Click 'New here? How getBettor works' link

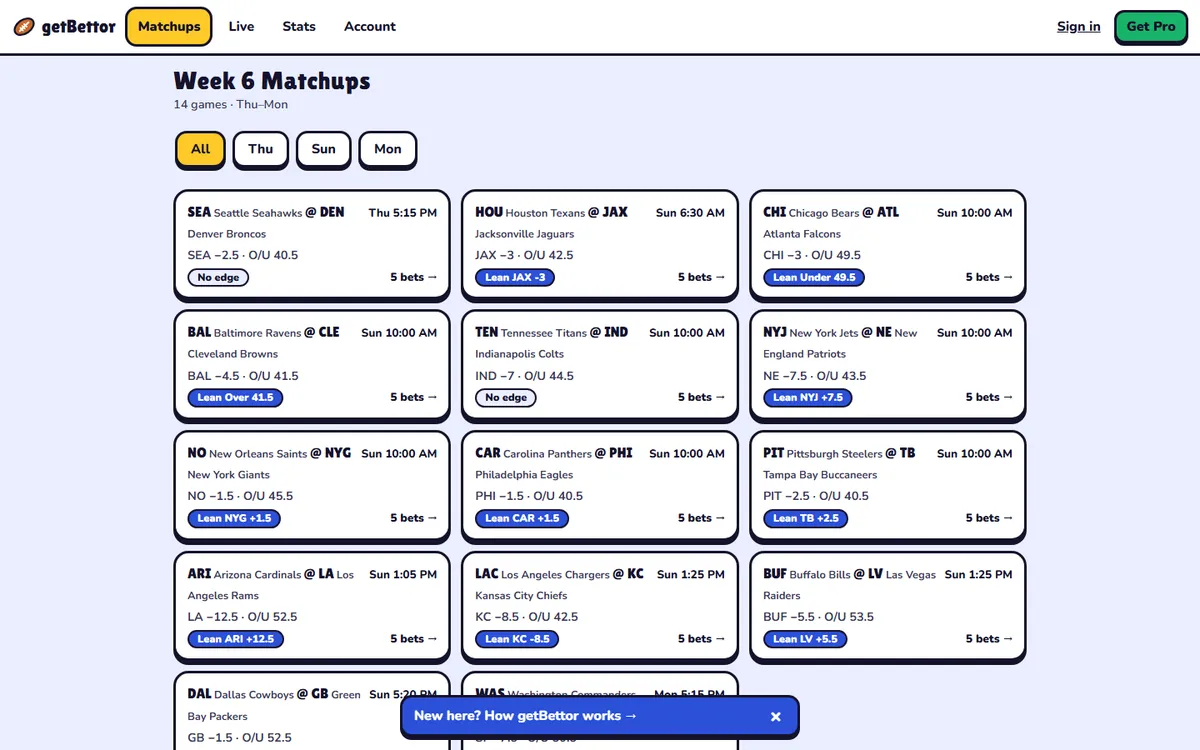coord(525,716)
